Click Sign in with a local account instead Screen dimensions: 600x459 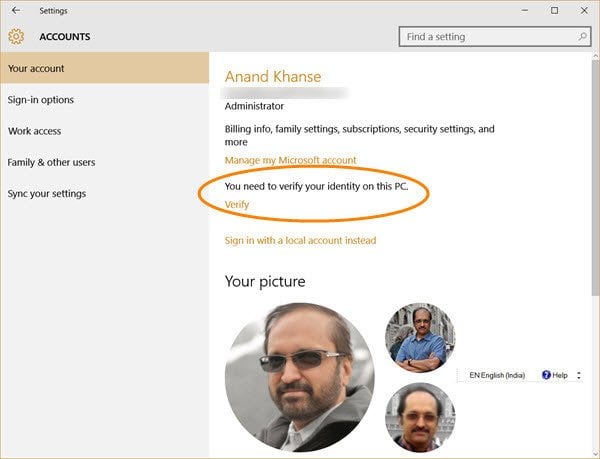click(x=300, y=240)
